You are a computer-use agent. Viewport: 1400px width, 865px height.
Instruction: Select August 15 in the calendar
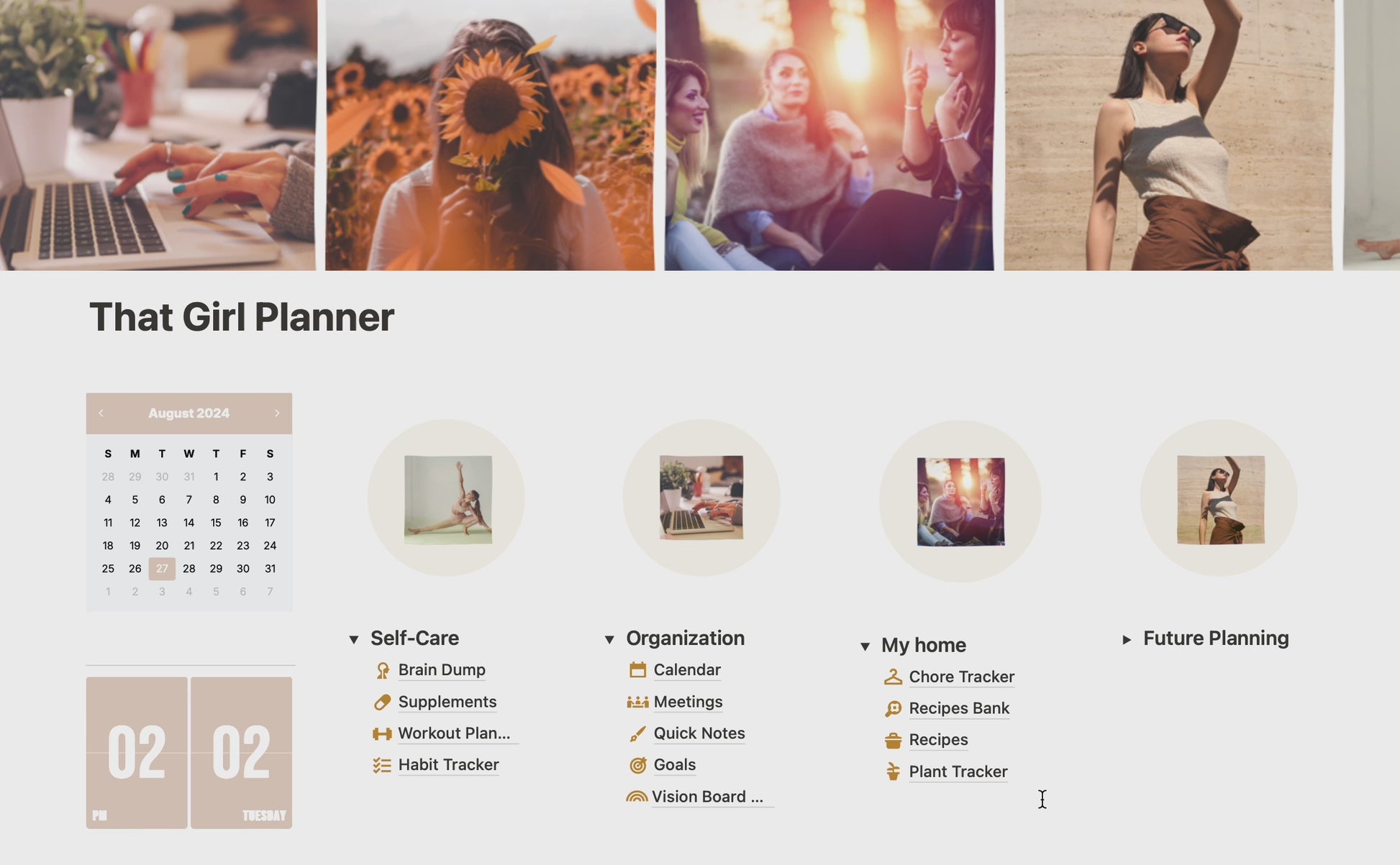(216, 523)
